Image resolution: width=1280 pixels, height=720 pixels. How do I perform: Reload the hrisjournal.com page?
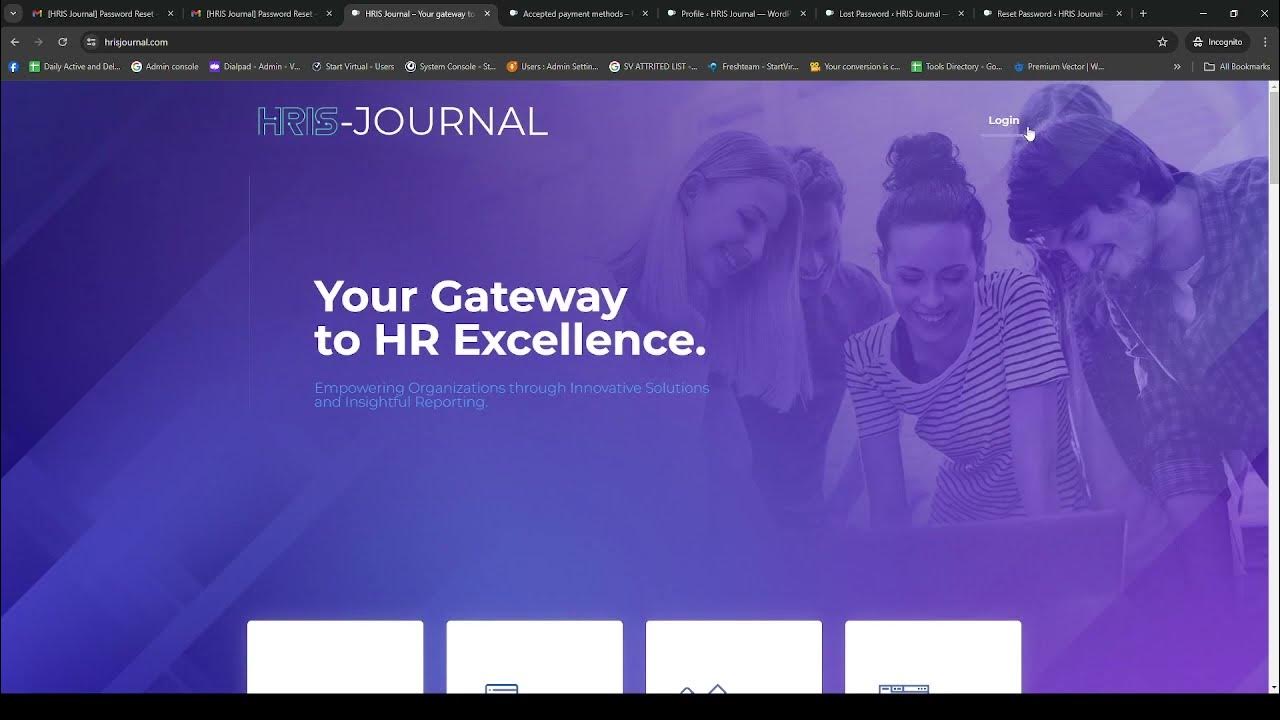coord(62,42)
